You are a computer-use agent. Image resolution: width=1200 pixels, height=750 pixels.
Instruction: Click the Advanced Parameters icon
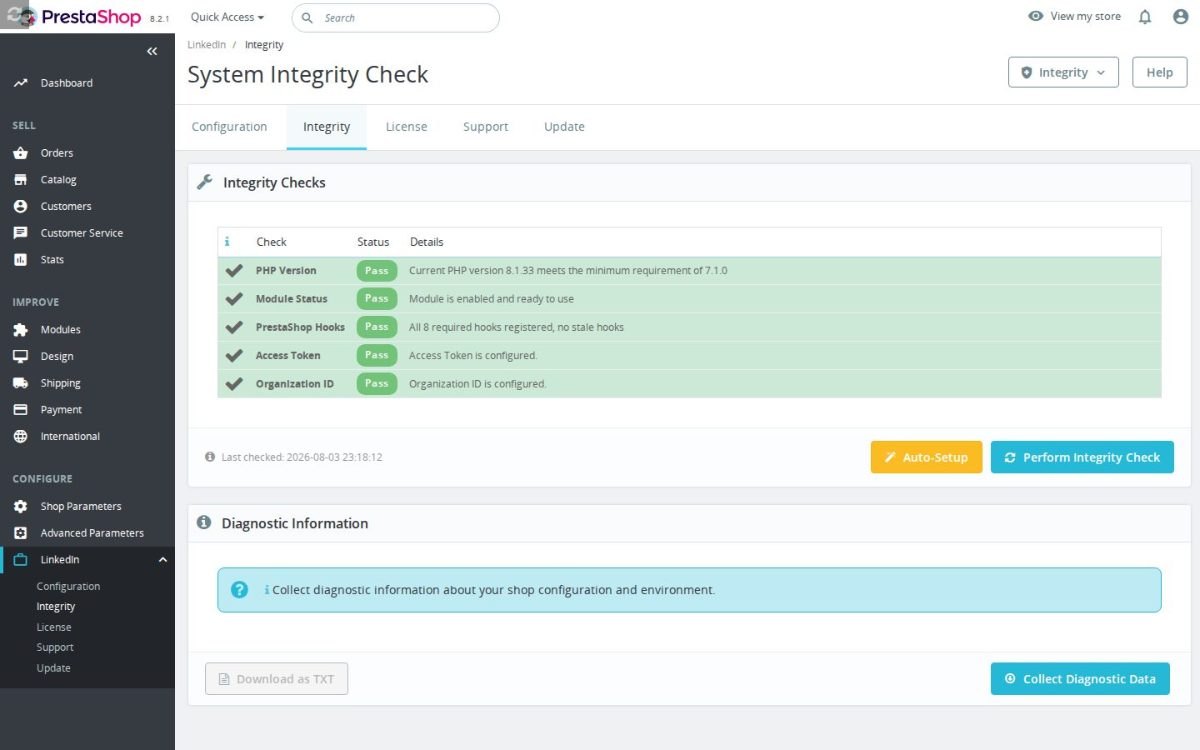click(20, 533)
